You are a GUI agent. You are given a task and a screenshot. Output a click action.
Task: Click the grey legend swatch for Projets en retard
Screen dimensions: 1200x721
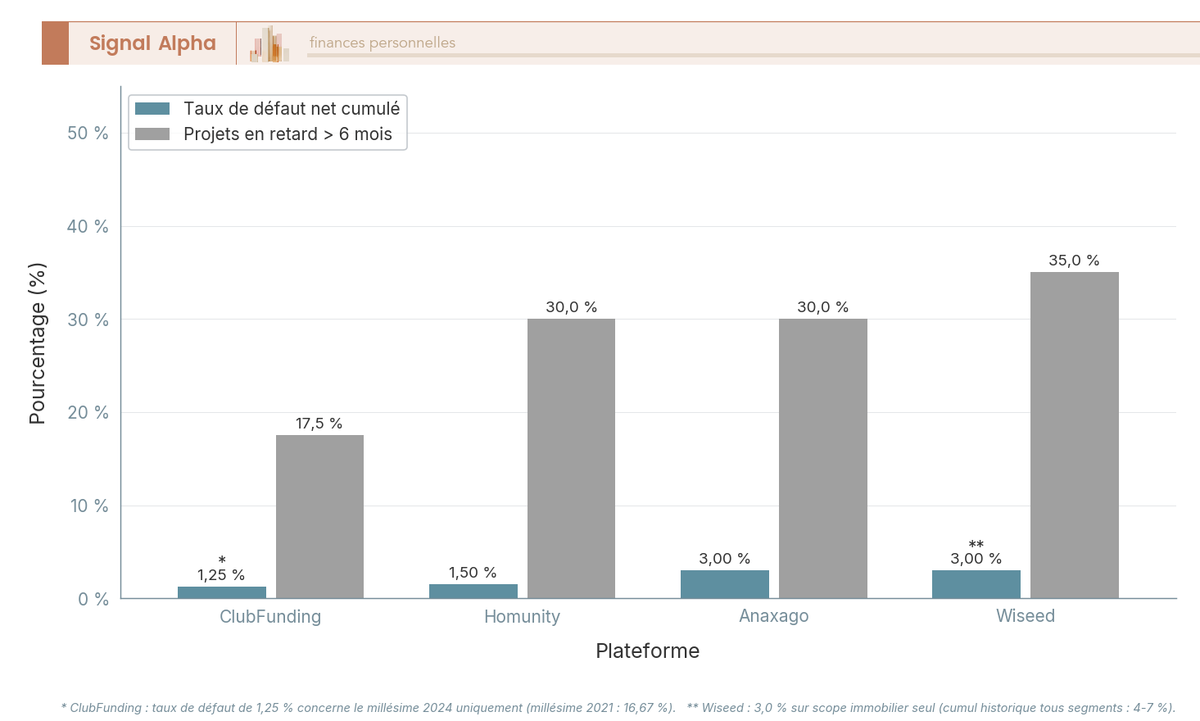tap(152, 134)
